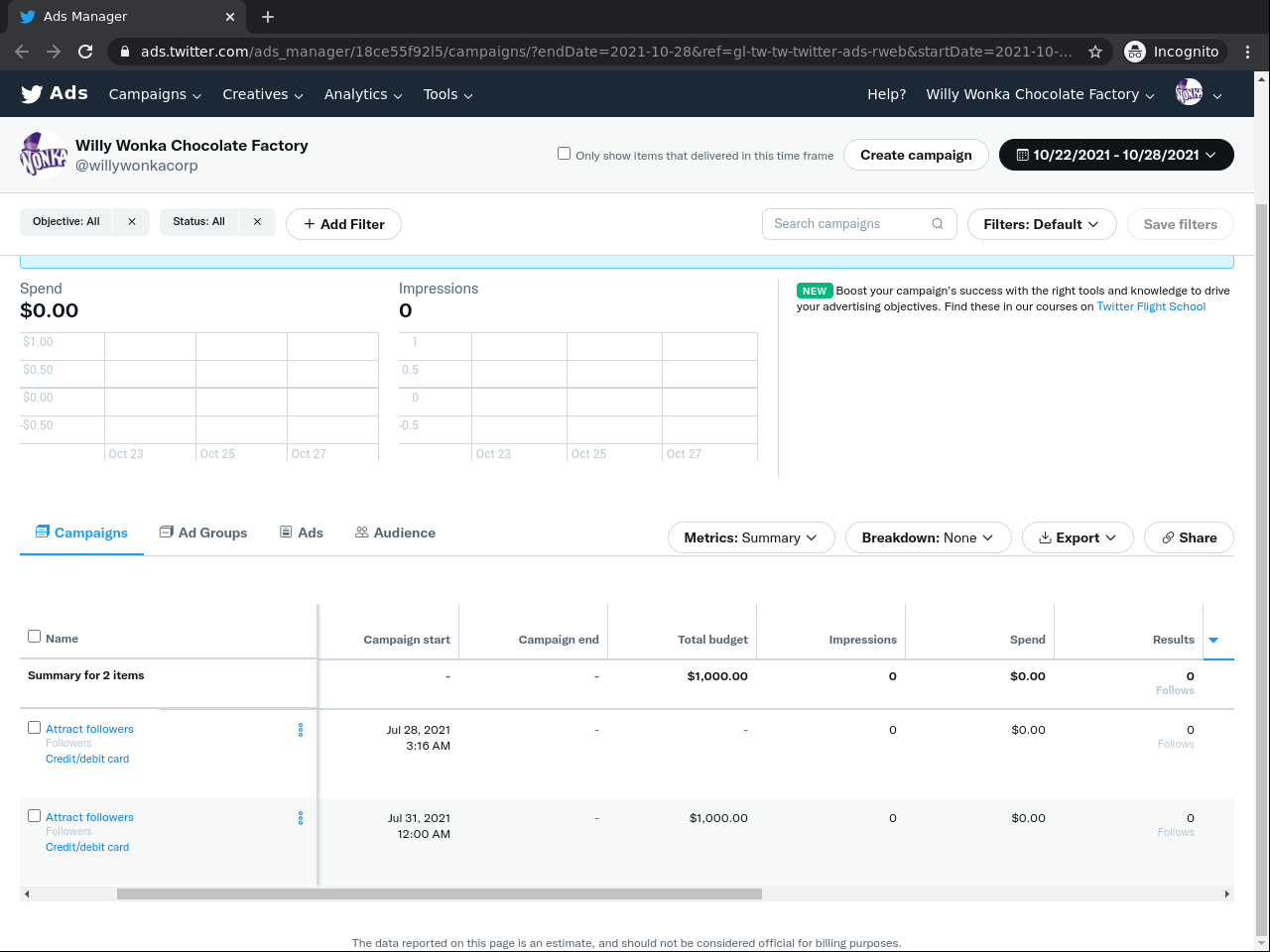Click the Total budget column header

[x=712, y=640]
